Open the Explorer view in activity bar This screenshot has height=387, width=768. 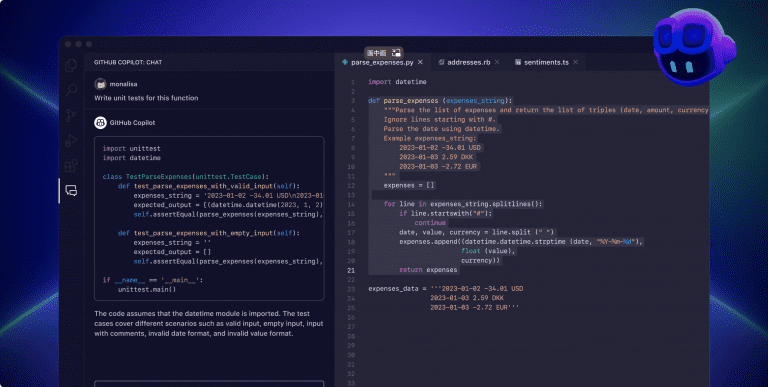pos(72,65)
